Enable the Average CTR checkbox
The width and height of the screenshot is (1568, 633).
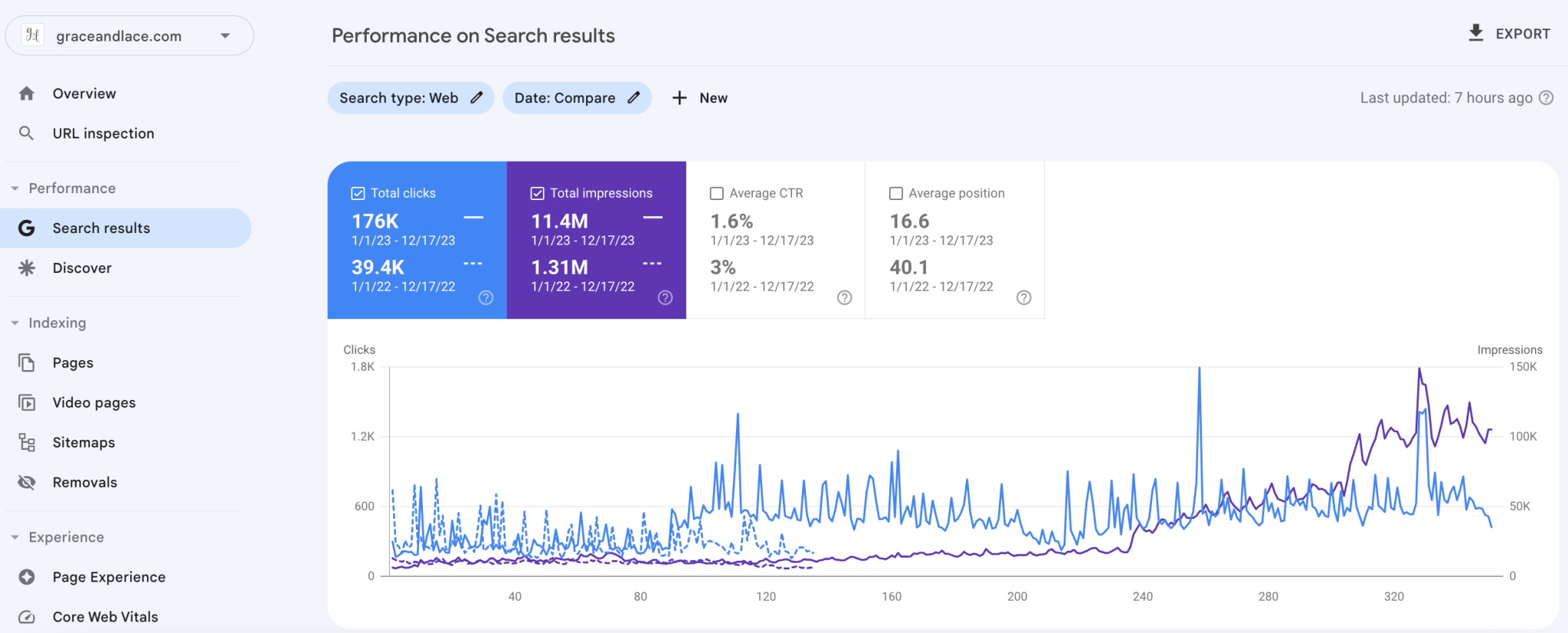pyautogui.click(x=717, y=193)
